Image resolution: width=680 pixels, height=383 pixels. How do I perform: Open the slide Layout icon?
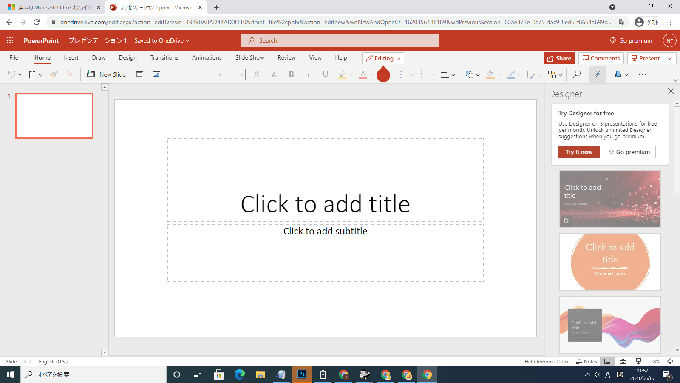[139, 74]
